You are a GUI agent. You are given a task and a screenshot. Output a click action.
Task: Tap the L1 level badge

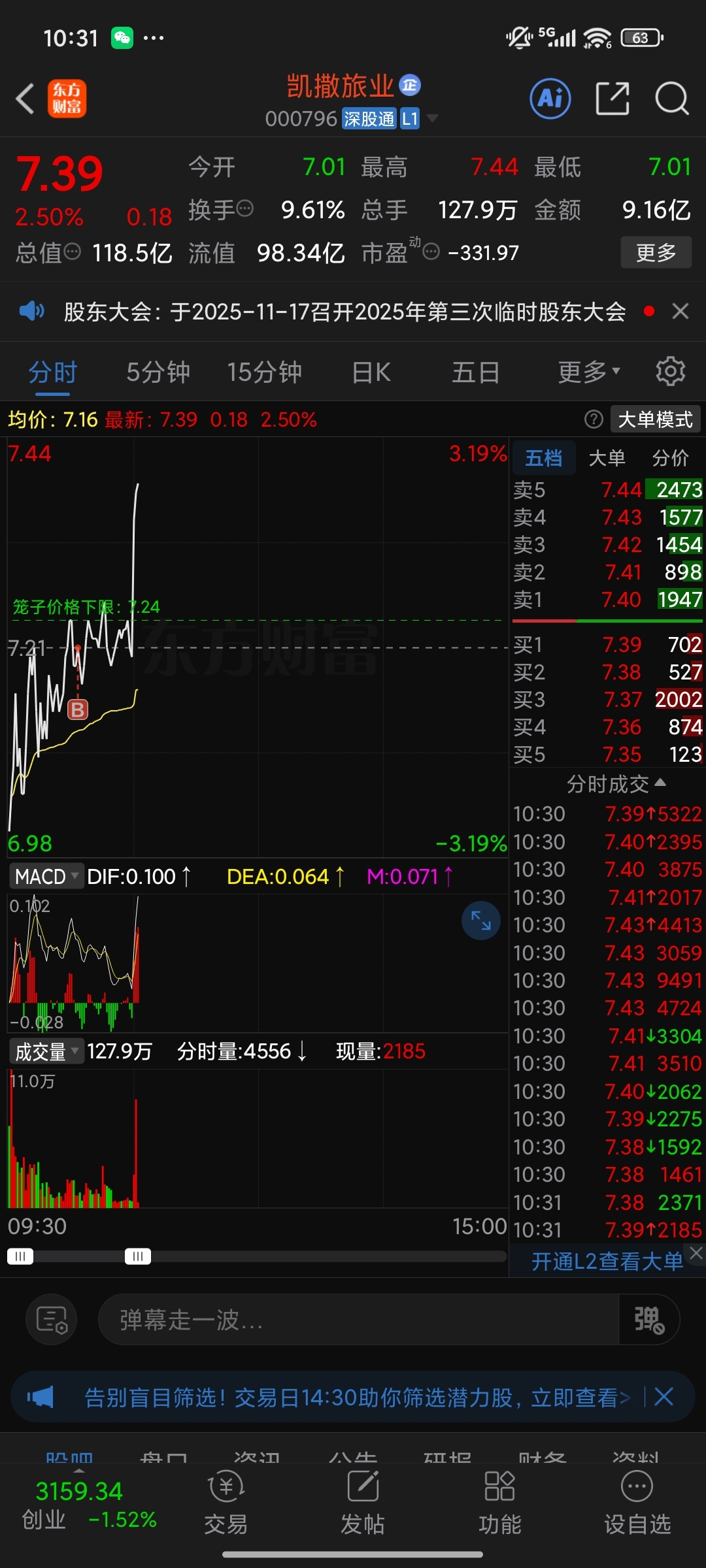tap(410, 118)
